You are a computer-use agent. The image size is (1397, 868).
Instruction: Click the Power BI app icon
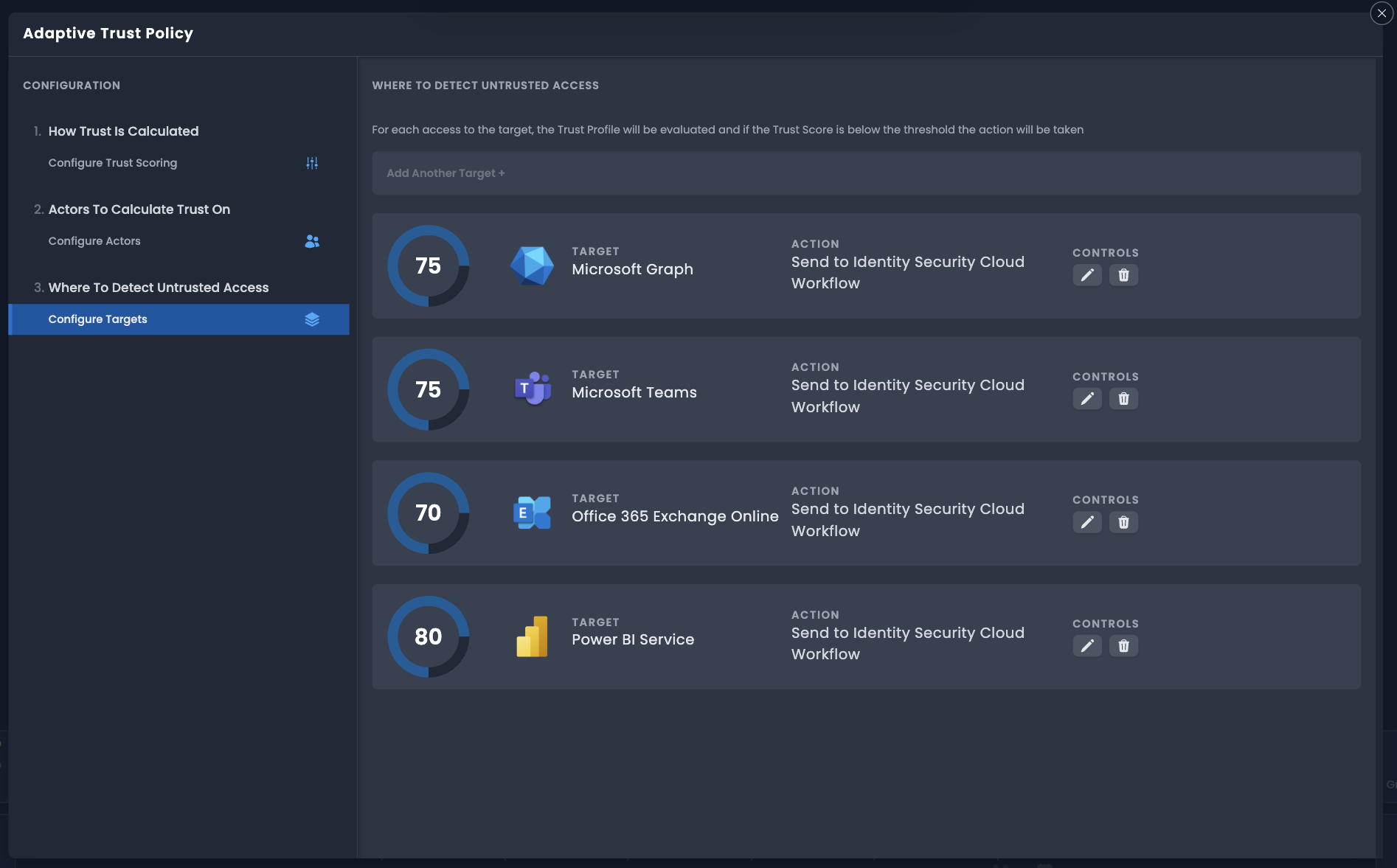(532, 636)
